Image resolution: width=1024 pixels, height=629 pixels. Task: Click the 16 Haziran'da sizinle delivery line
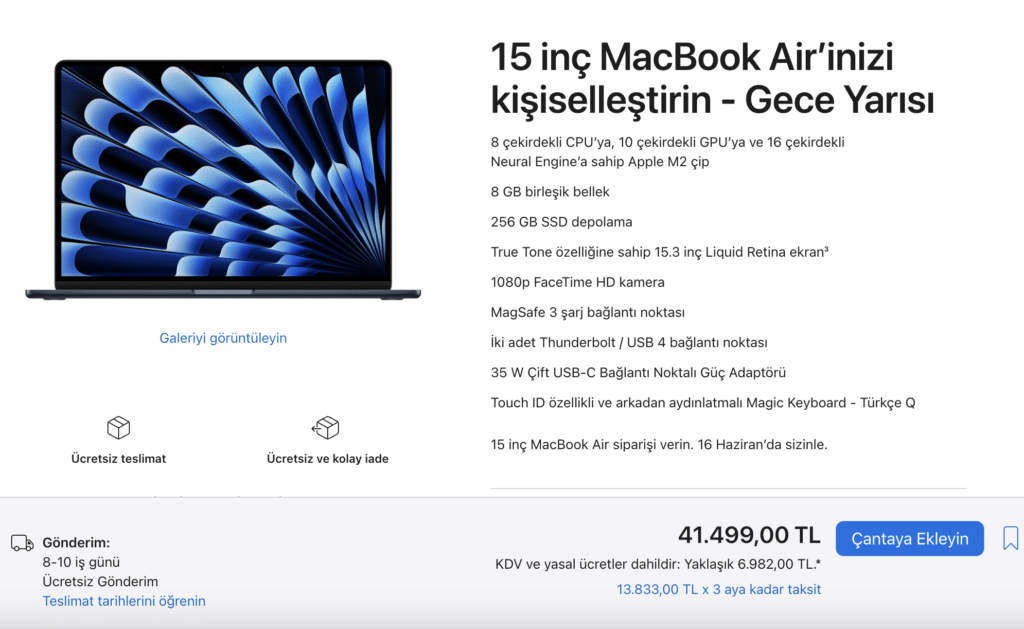[659, 444]
